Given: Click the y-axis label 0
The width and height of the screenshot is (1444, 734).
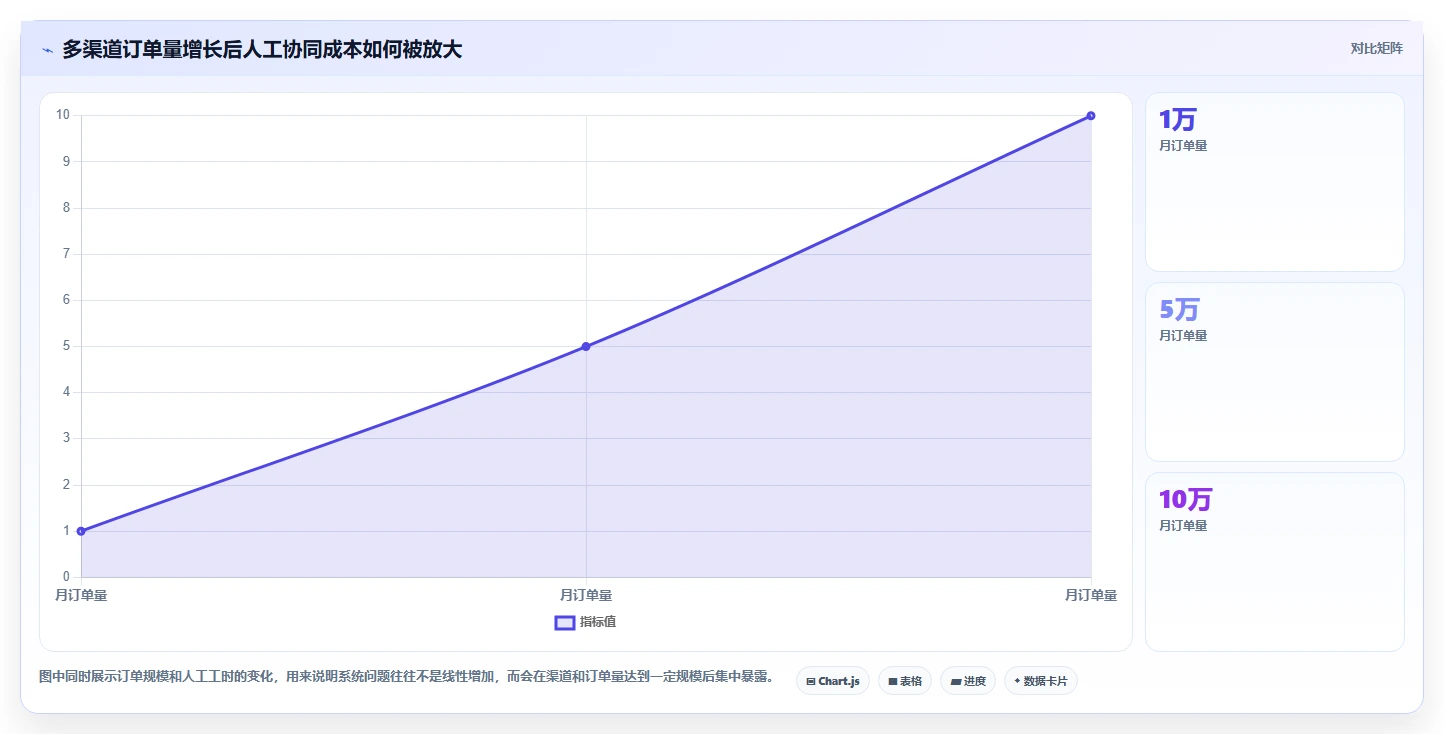Looking at the screenshot, I should tap(66, 577).
